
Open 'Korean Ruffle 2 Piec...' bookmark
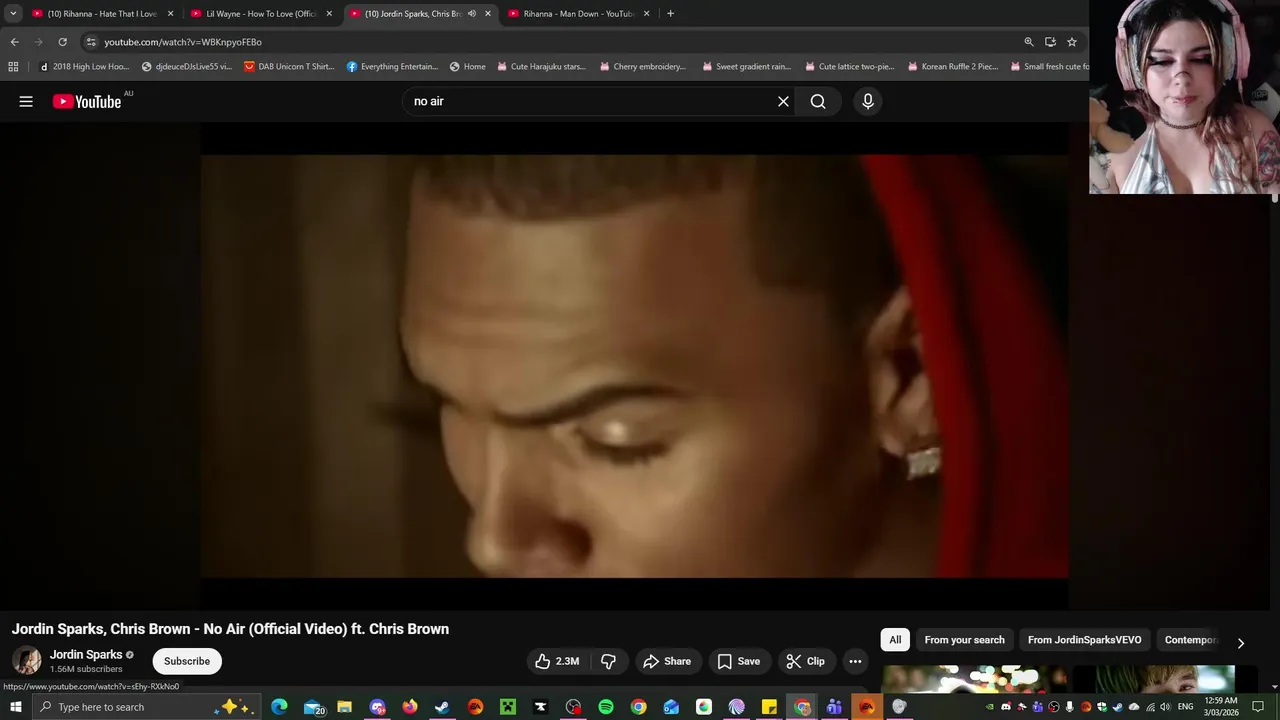coord(953,67)
